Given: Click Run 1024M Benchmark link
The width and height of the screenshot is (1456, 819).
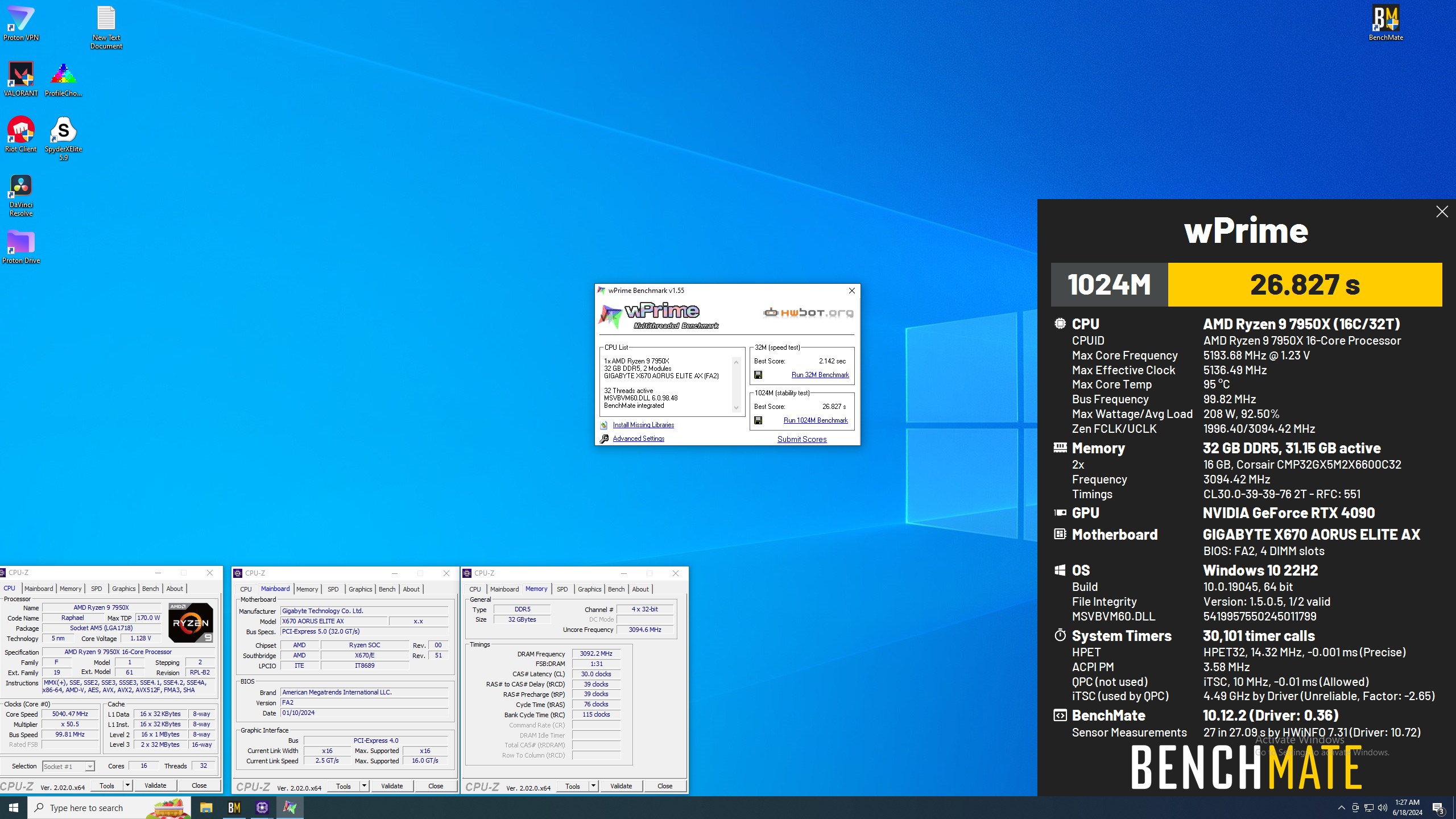Looking at the screenshot, I should point(816,420).
